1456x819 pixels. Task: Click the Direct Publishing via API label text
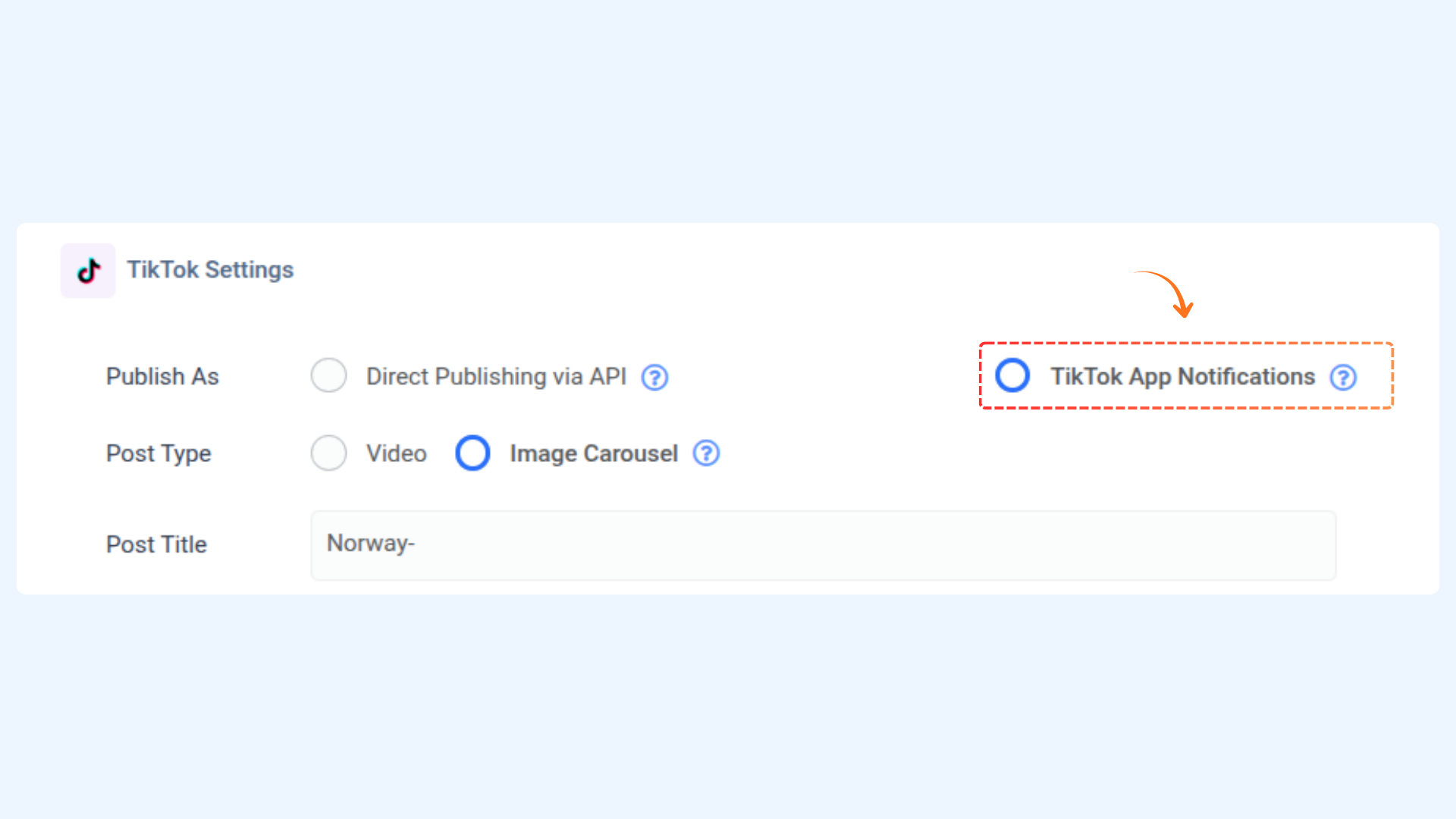[496, 377]
